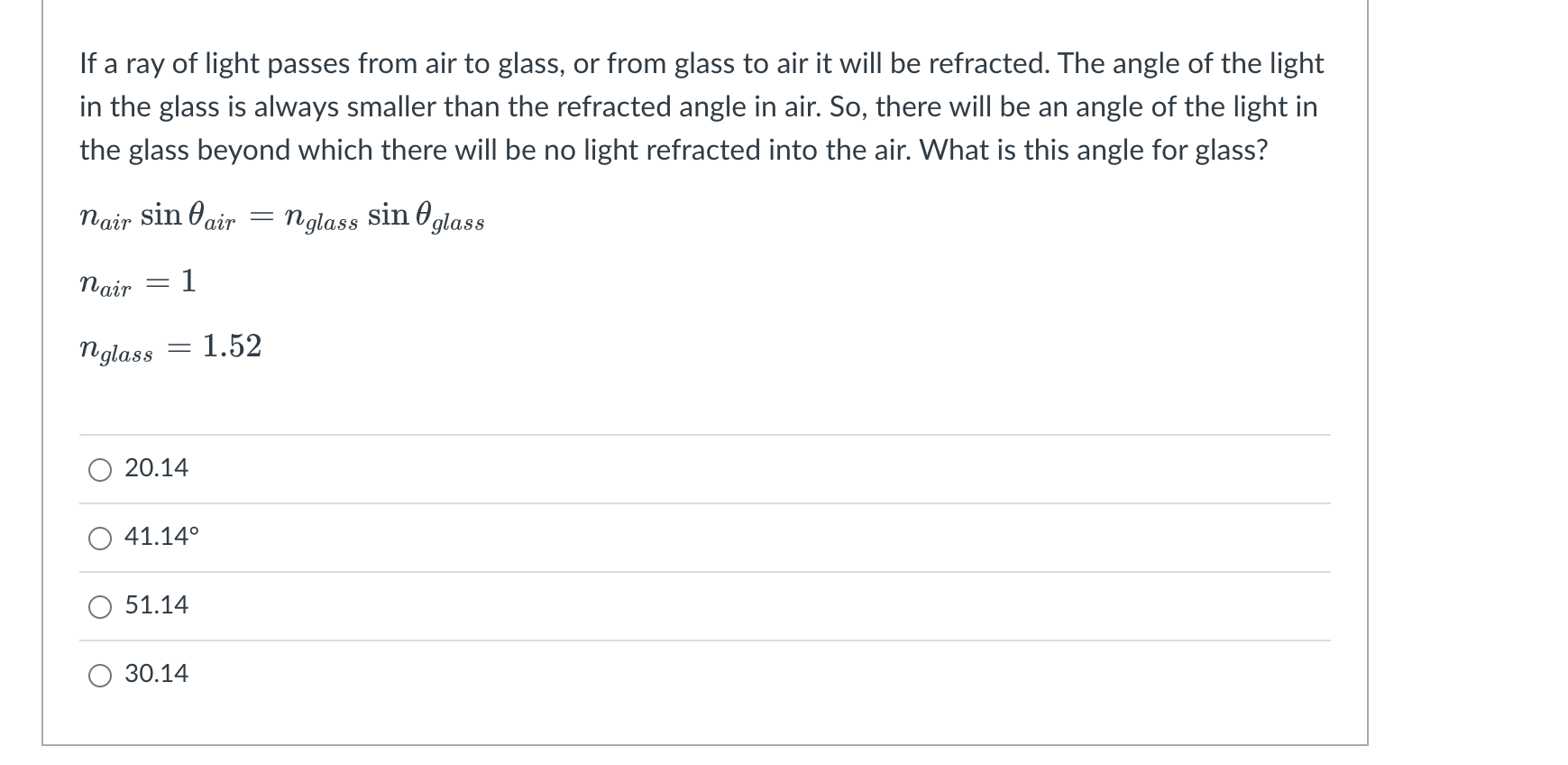Viewport: 1568px width, 765px height.
Task: Click the divider below option 20.14
Action: [x=703, y=502]
